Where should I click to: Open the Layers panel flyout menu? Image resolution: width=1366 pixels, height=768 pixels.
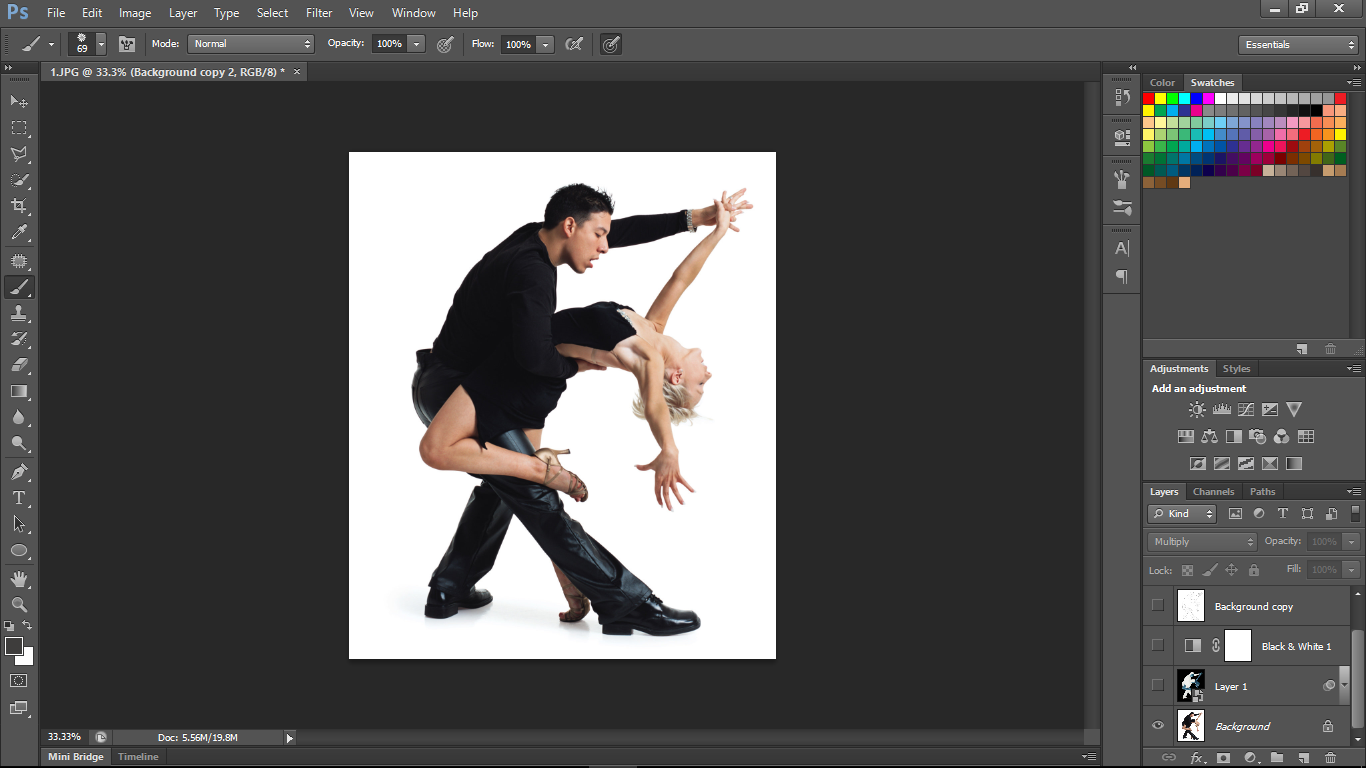pyautogui.click(x=1354, y=492)
